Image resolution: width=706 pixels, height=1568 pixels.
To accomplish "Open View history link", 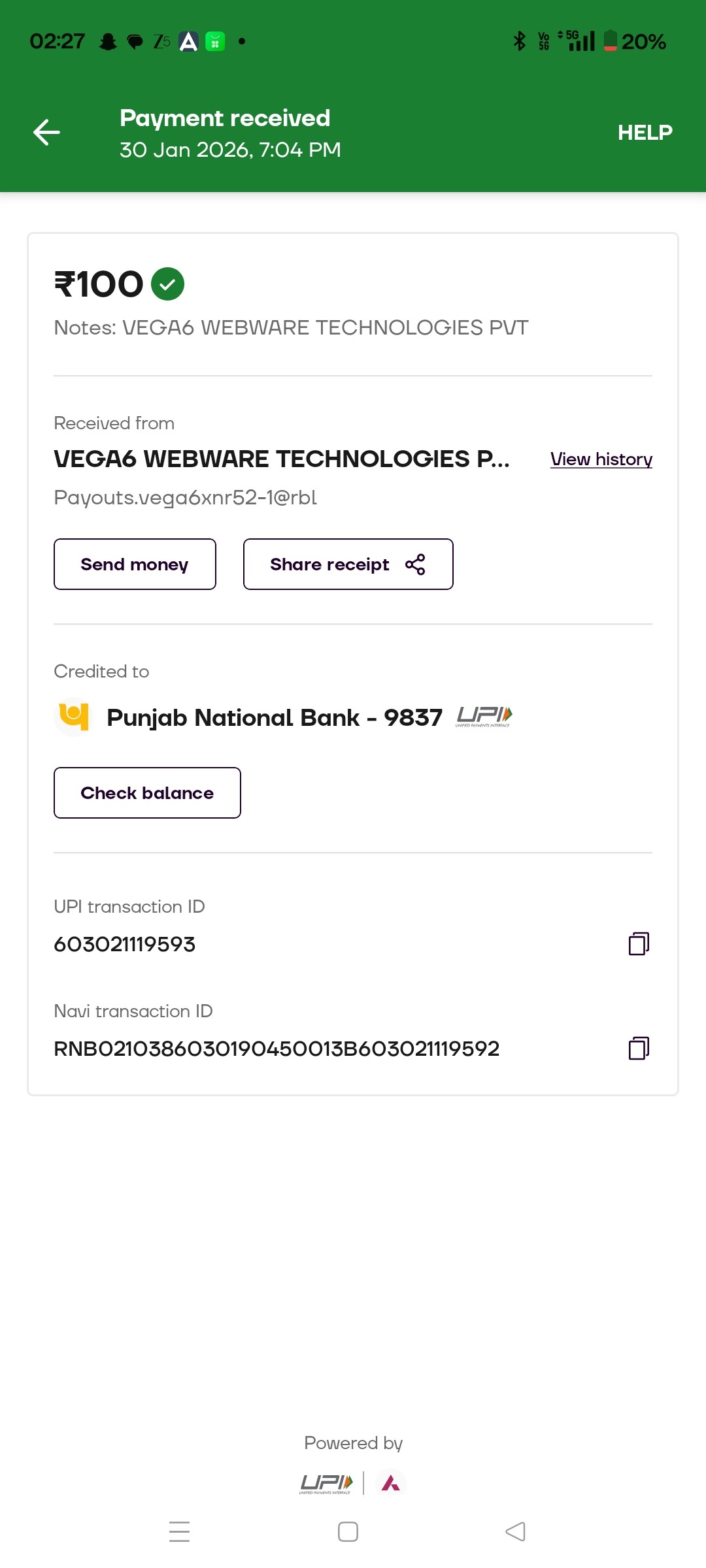I will [x=601, y=459].
